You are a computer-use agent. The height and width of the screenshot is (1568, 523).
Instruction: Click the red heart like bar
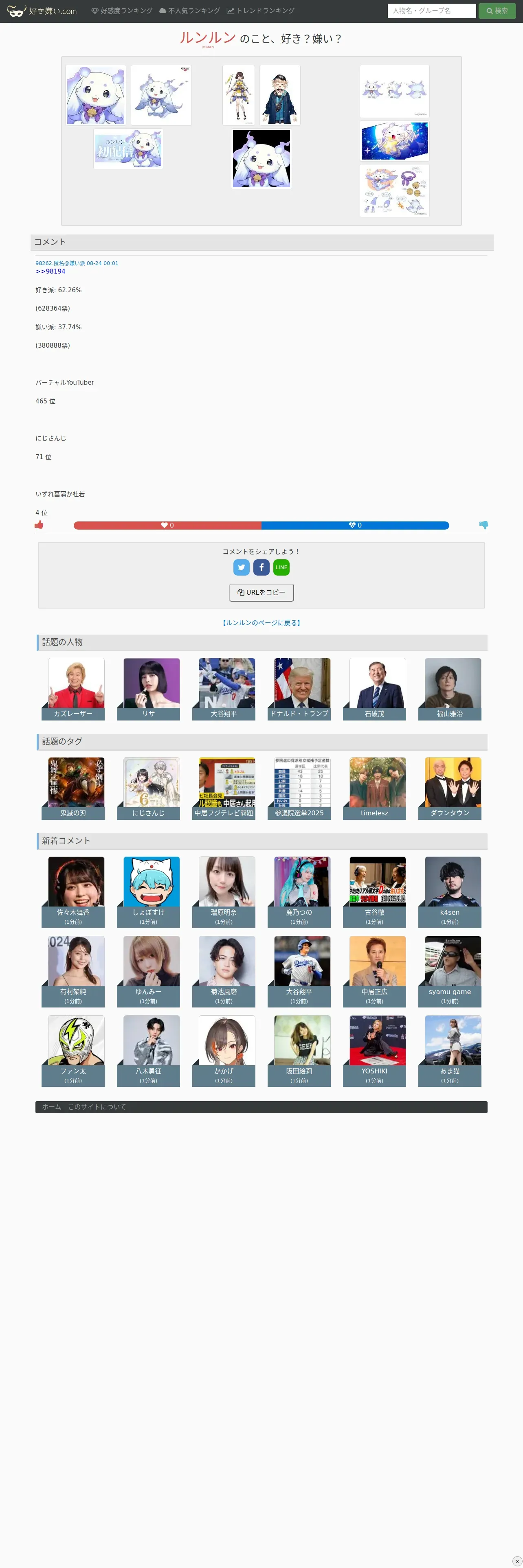(x=167, y=525)
